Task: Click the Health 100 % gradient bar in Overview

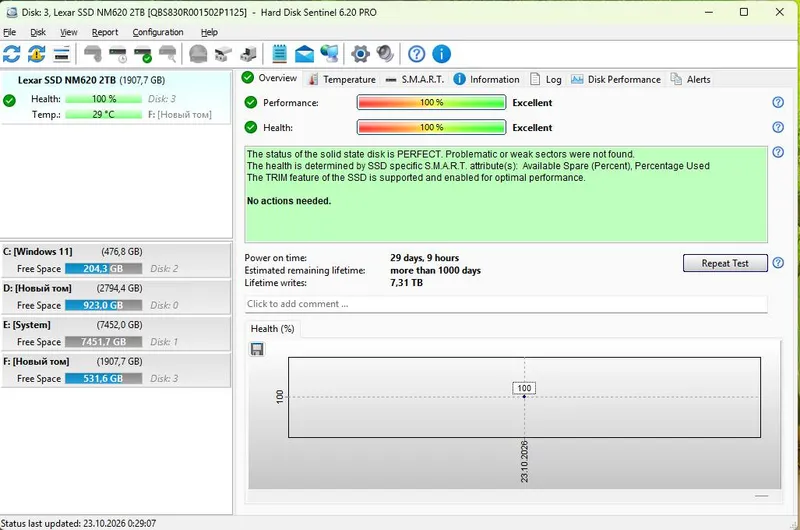Action: pos(432,127)
